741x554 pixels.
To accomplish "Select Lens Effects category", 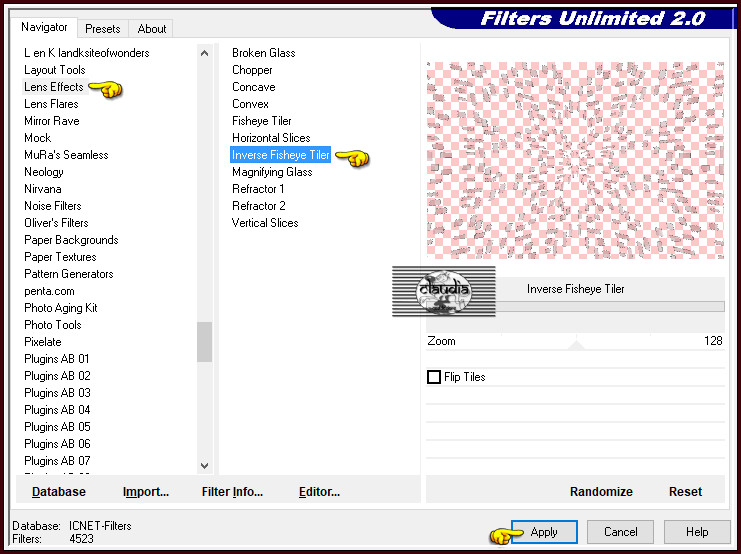I will (x=54, y=87).
